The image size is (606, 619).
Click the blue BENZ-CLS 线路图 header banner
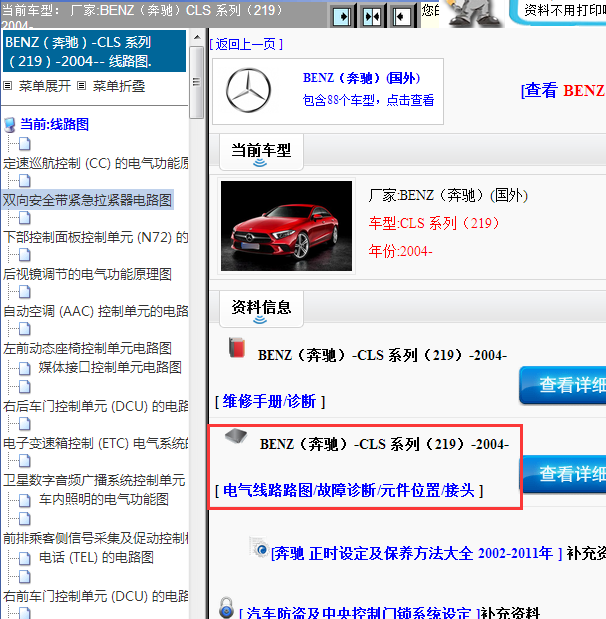tap(94, 51)
